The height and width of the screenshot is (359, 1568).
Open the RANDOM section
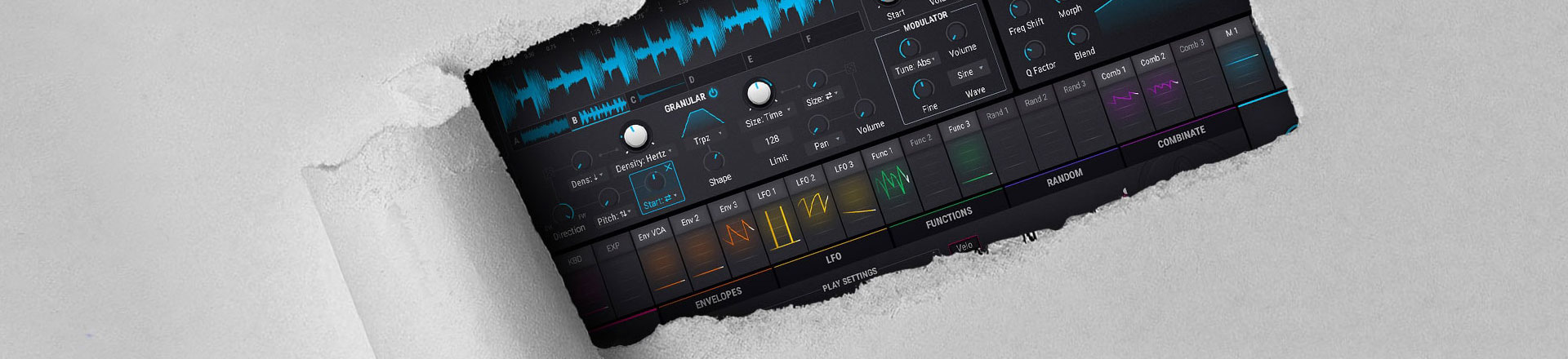point(1064,177)
